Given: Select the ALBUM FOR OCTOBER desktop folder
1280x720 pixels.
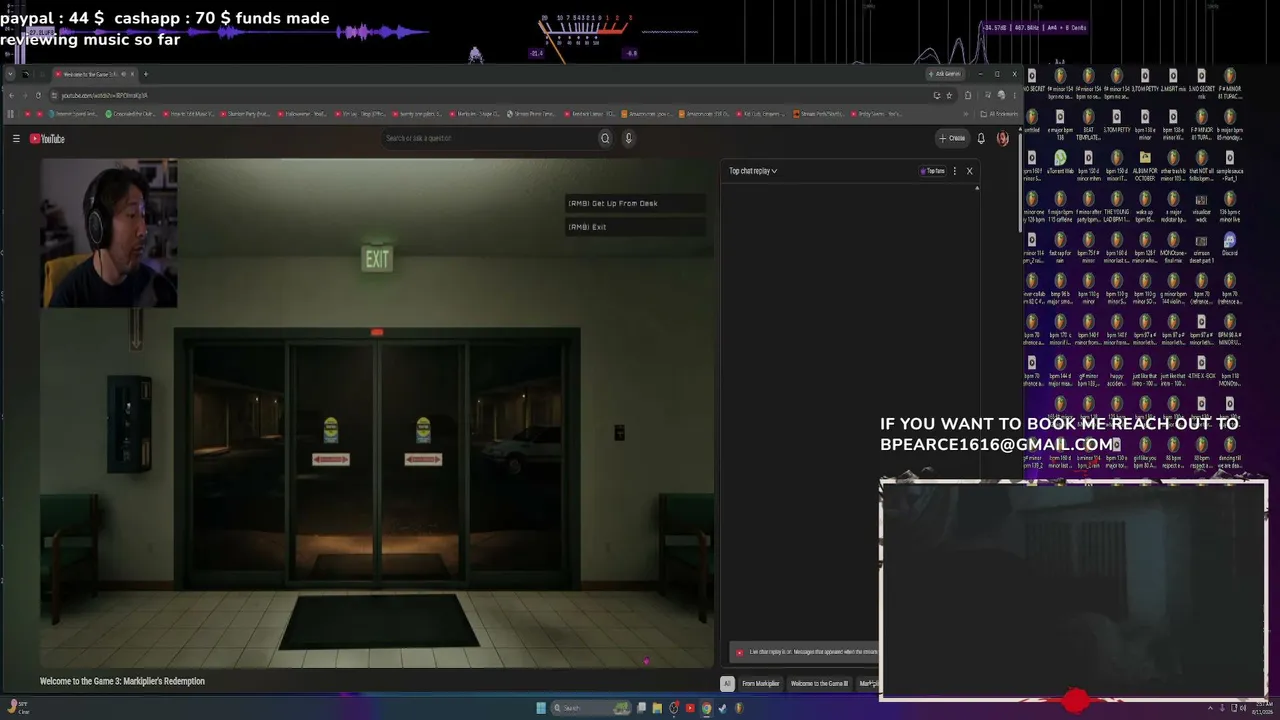Looking at the screenshot, I should pyautogui.click(x=1145, y=164).
